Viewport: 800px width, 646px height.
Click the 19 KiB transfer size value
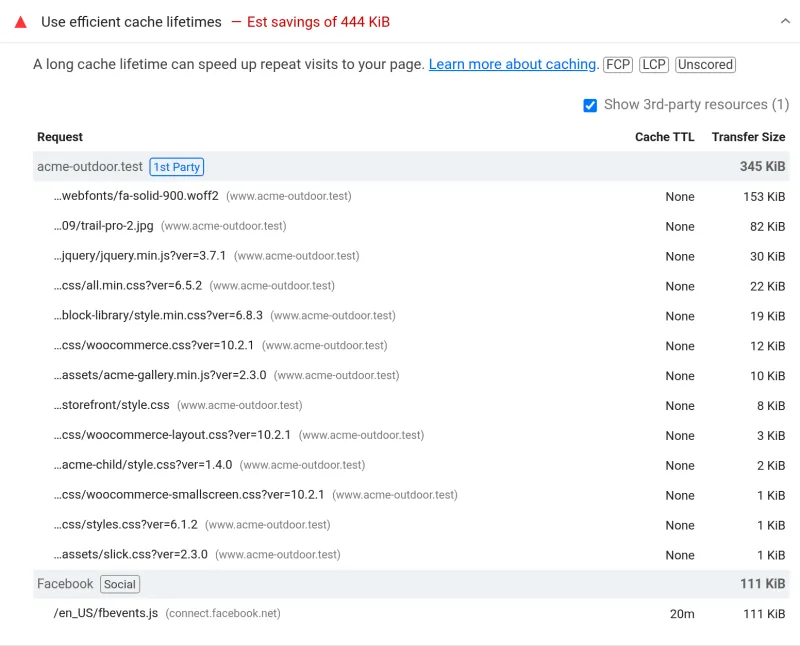(767, 316)
